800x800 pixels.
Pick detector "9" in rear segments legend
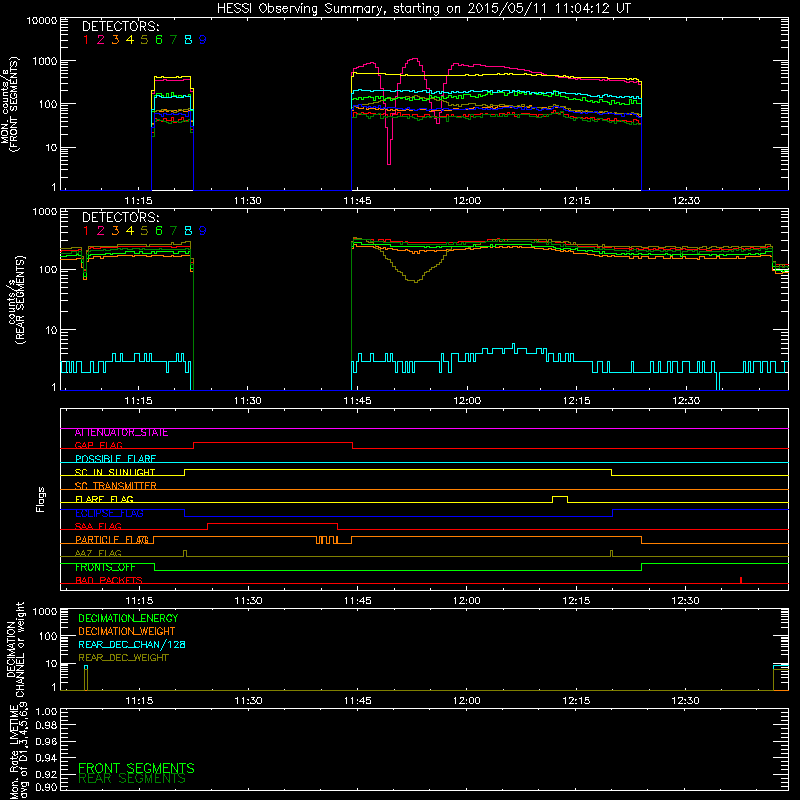(203, 231)
